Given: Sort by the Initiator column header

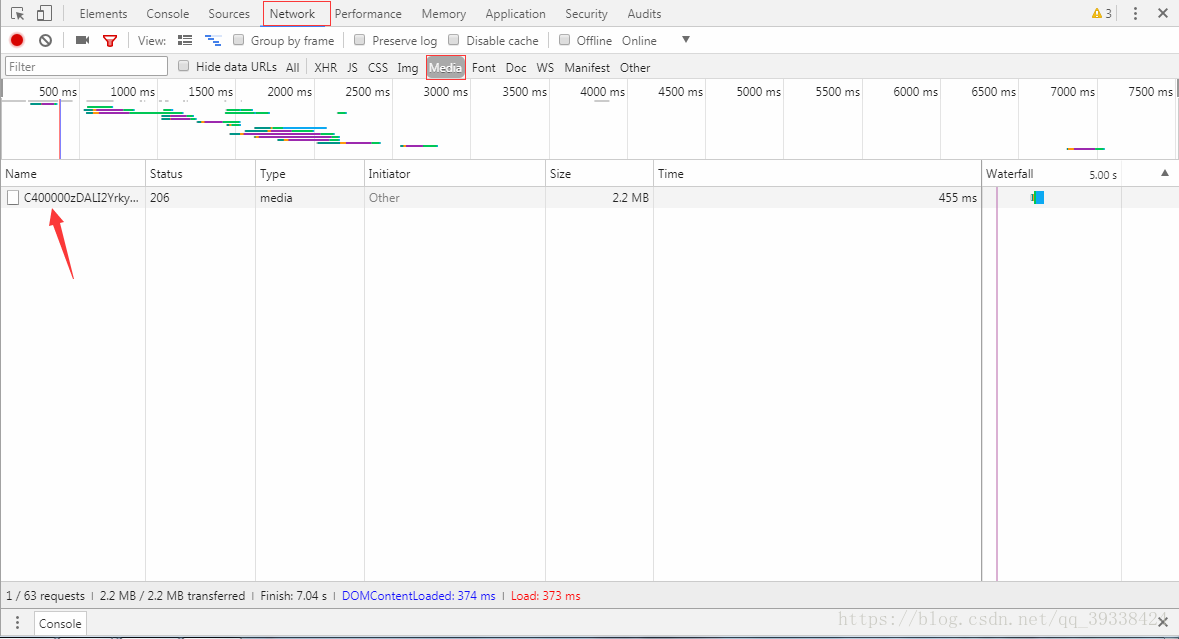Looking at the screenshot, I should pos(455,174).
